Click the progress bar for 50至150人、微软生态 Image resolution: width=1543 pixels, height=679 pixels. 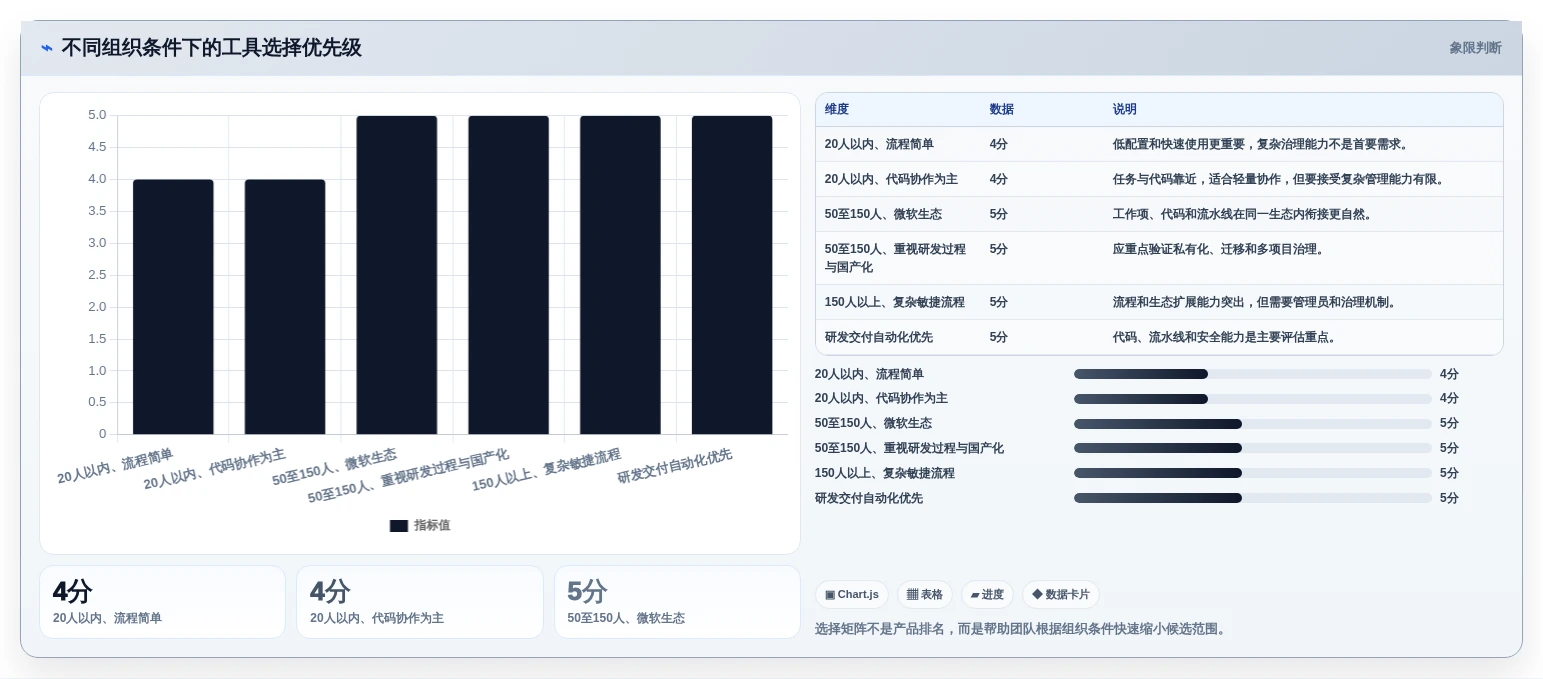point(1253,424)
